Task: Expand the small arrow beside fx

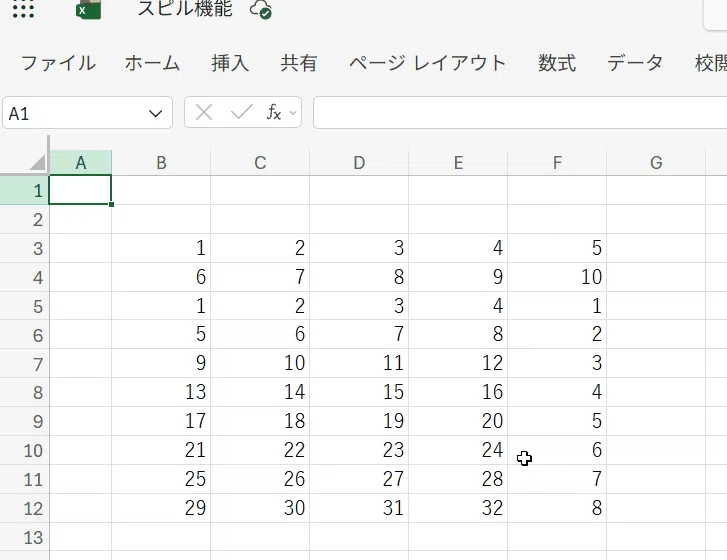Action: (x=293, y=113)
